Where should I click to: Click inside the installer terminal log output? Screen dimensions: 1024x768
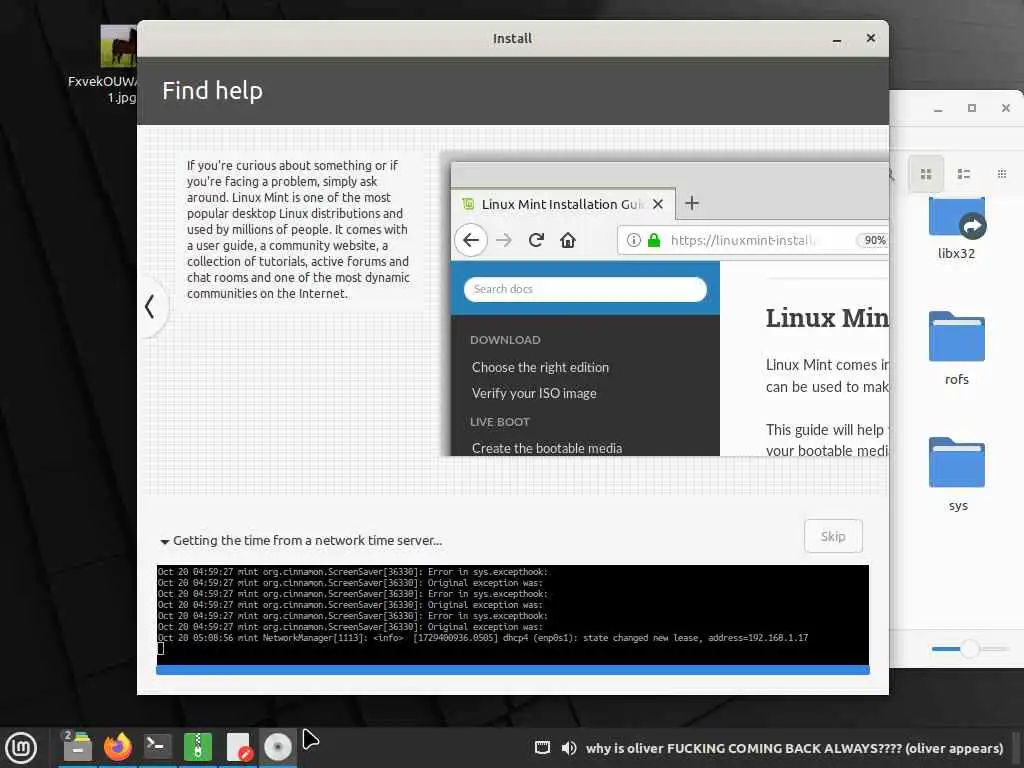click(x=513, y=615)
